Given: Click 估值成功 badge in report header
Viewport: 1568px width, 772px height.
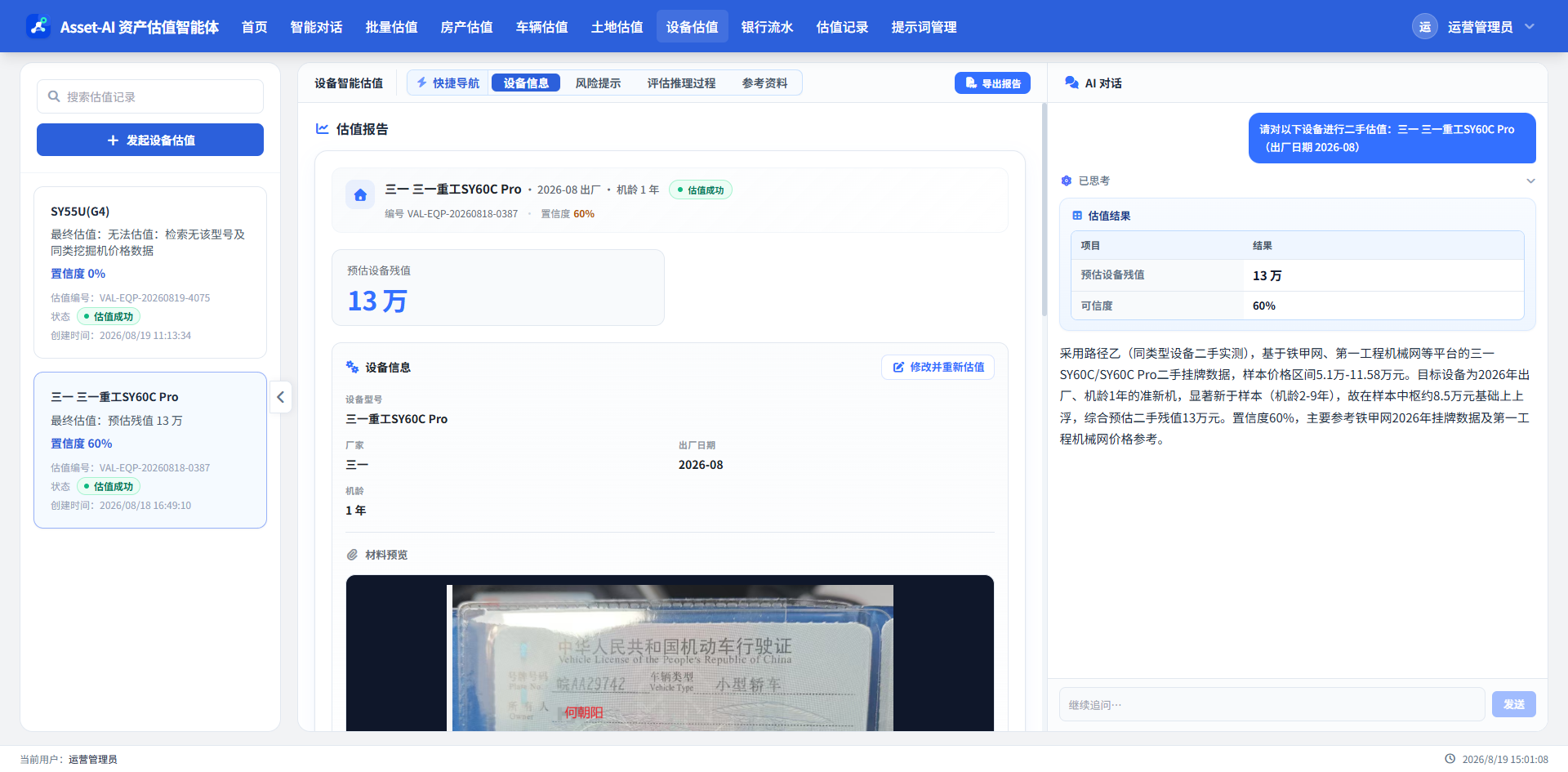Looking at the screenshot, I should pos(701,190).
